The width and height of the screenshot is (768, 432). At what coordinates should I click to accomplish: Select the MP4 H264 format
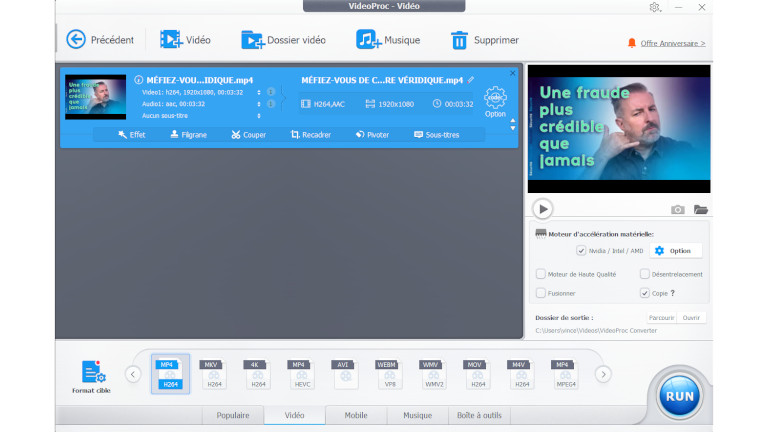pyautogui.click(x=170, y=374)
